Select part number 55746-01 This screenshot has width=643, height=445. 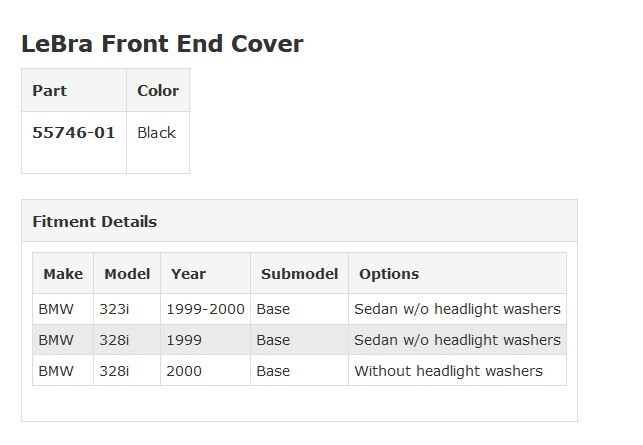tap(74, 132)
